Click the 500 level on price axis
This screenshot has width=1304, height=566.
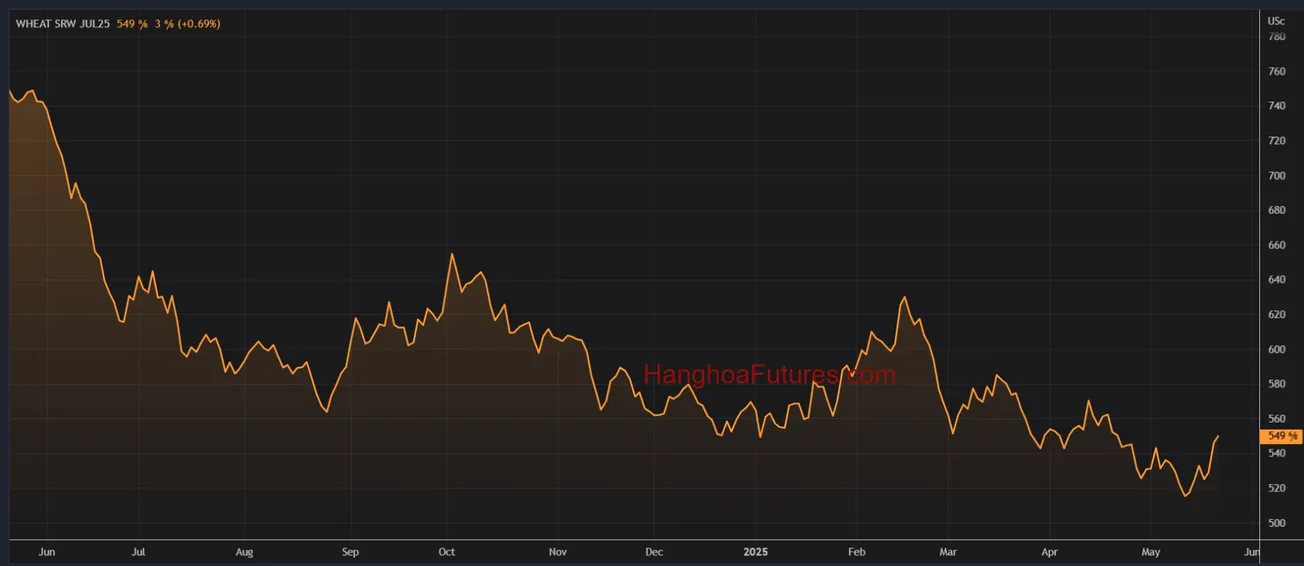(x=1276, y=523)
